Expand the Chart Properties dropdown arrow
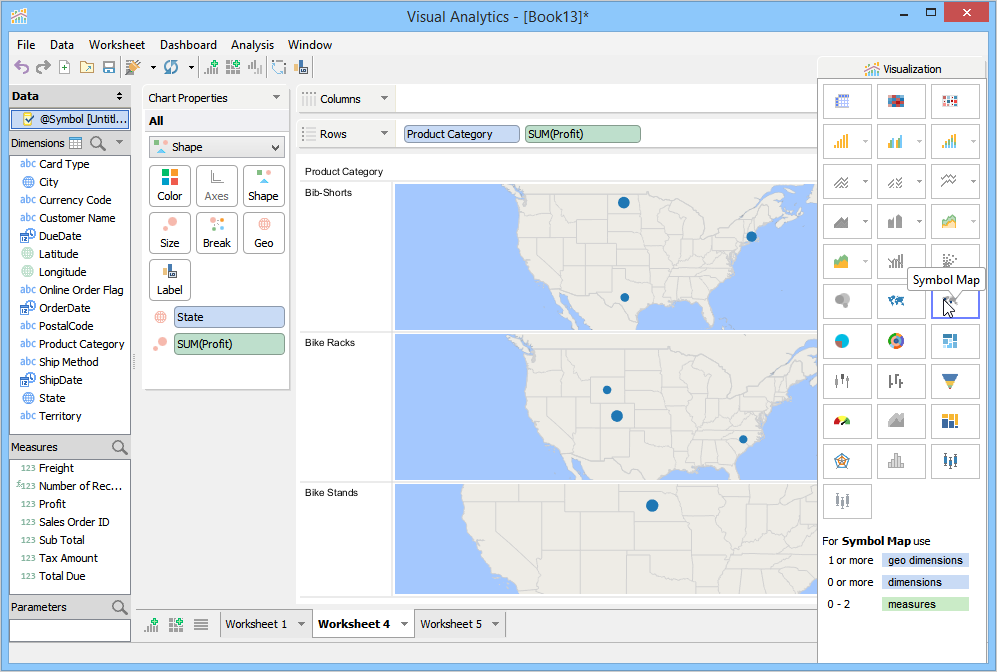 click(276, 98)
